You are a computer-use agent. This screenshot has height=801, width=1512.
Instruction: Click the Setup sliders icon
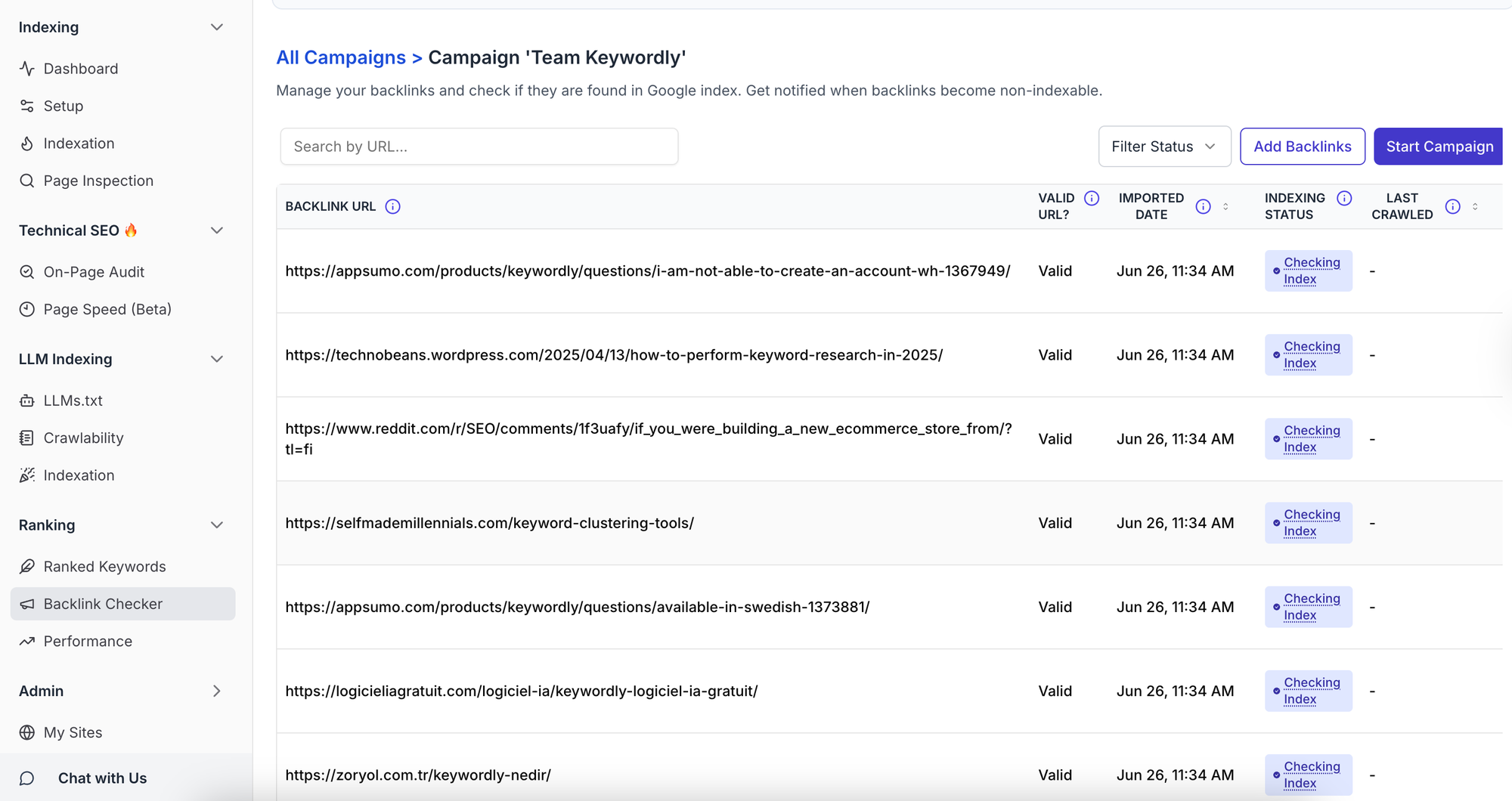(27, 106)
